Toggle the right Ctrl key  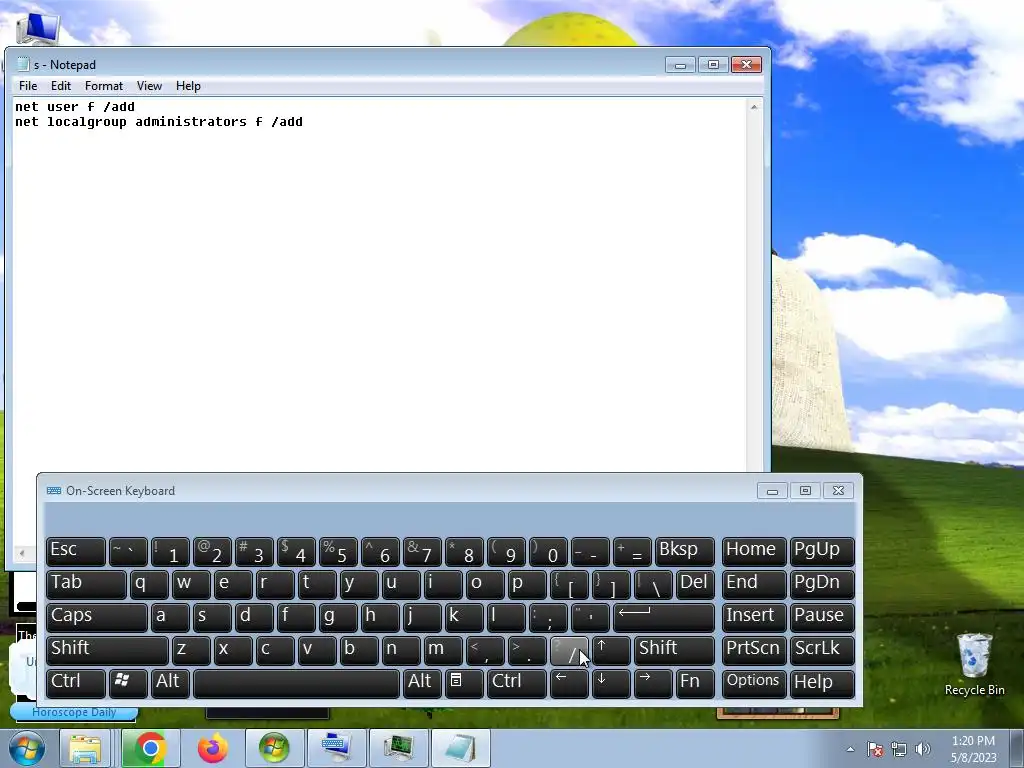(x=517, y=683)
